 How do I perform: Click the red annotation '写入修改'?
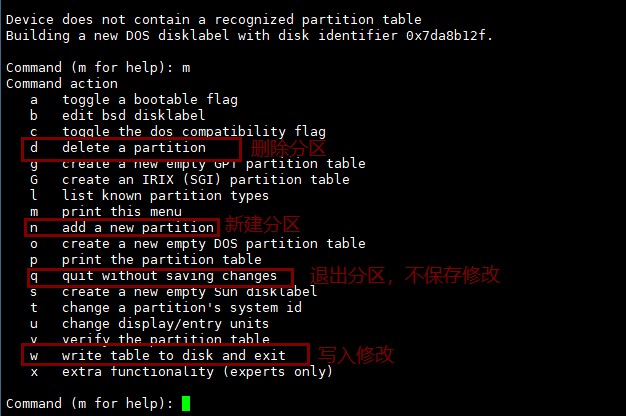pyautogui.click(x=355, y=355)
